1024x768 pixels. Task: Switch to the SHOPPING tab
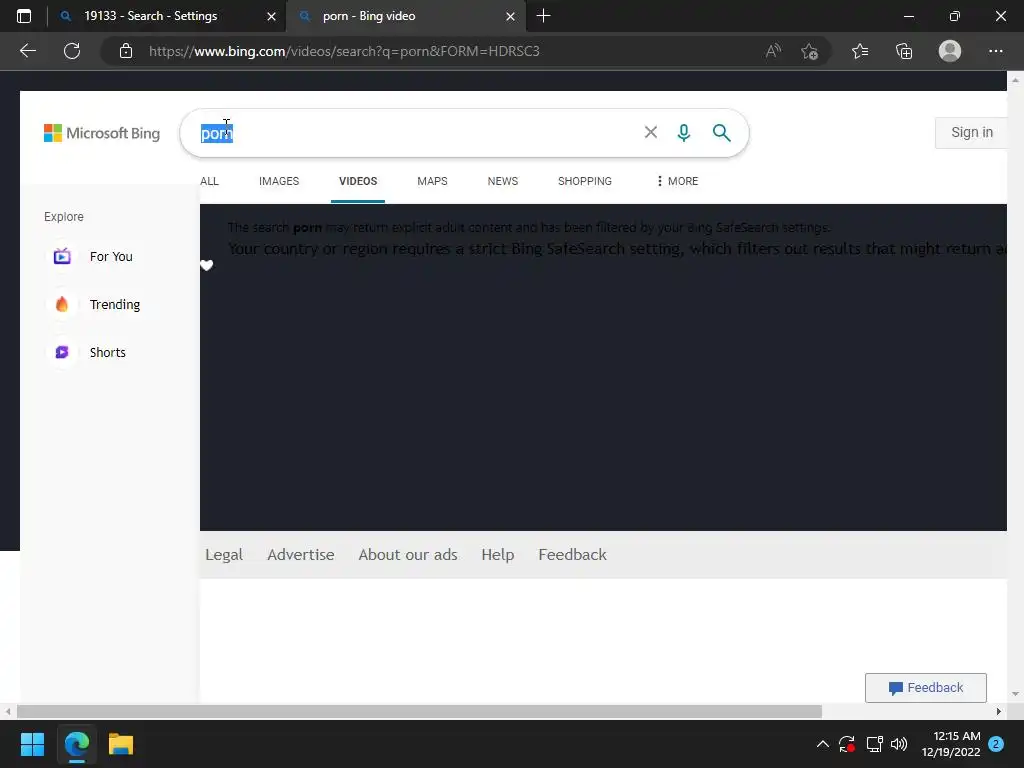point(584,181)
